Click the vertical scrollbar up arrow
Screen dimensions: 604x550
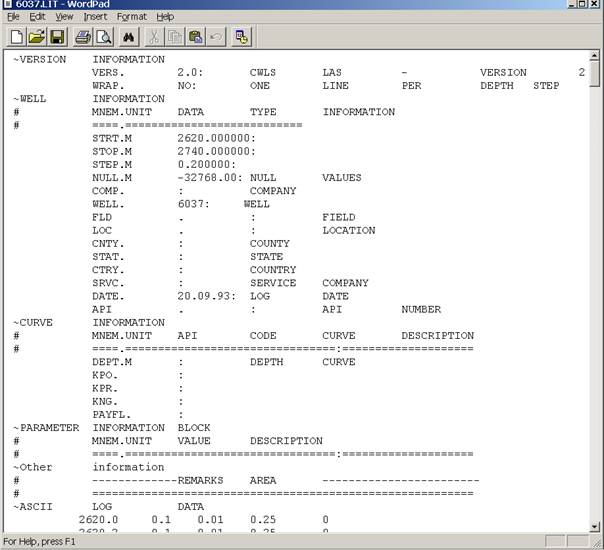[x=594, y=56]
